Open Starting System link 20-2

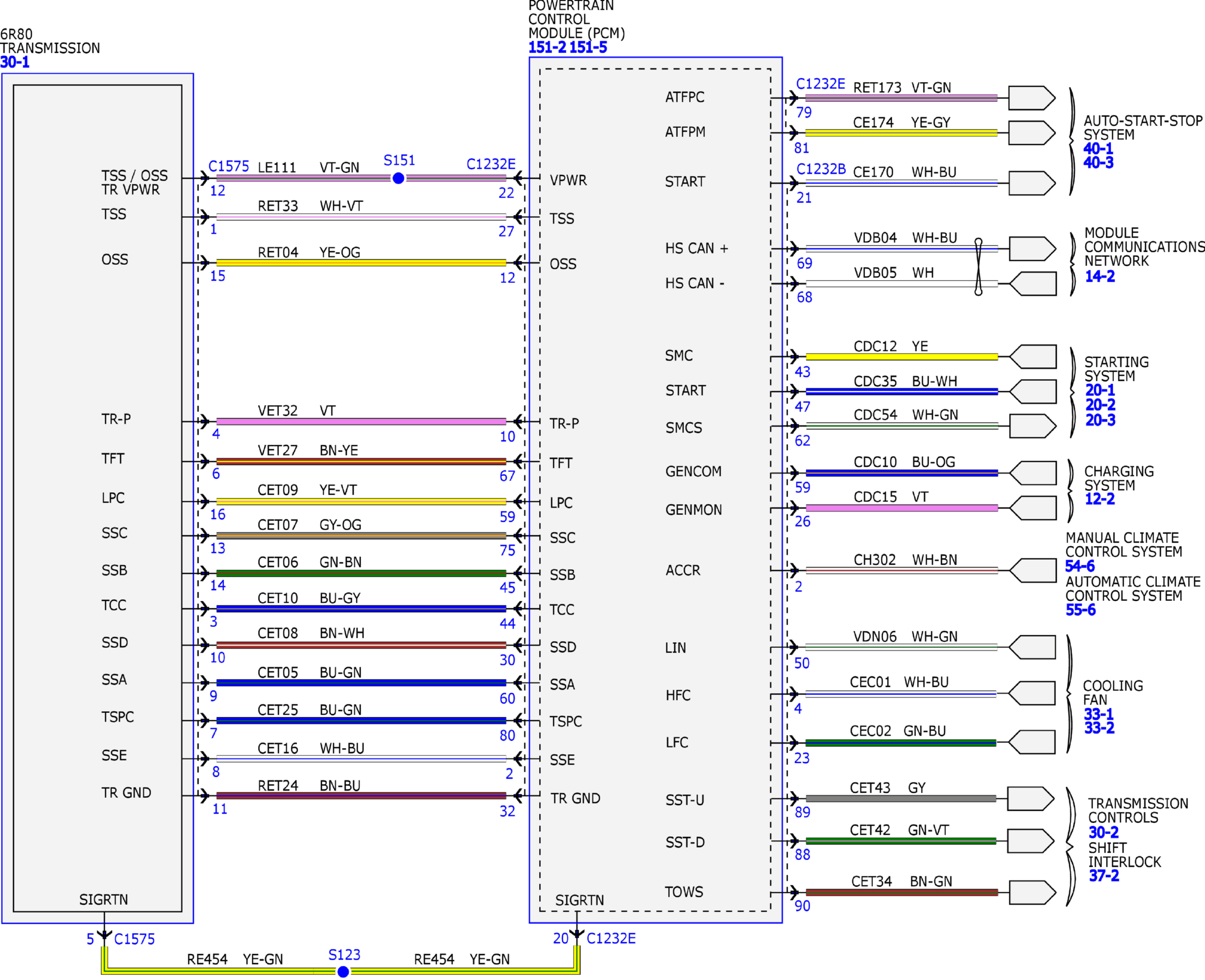tap(1100, 405)
